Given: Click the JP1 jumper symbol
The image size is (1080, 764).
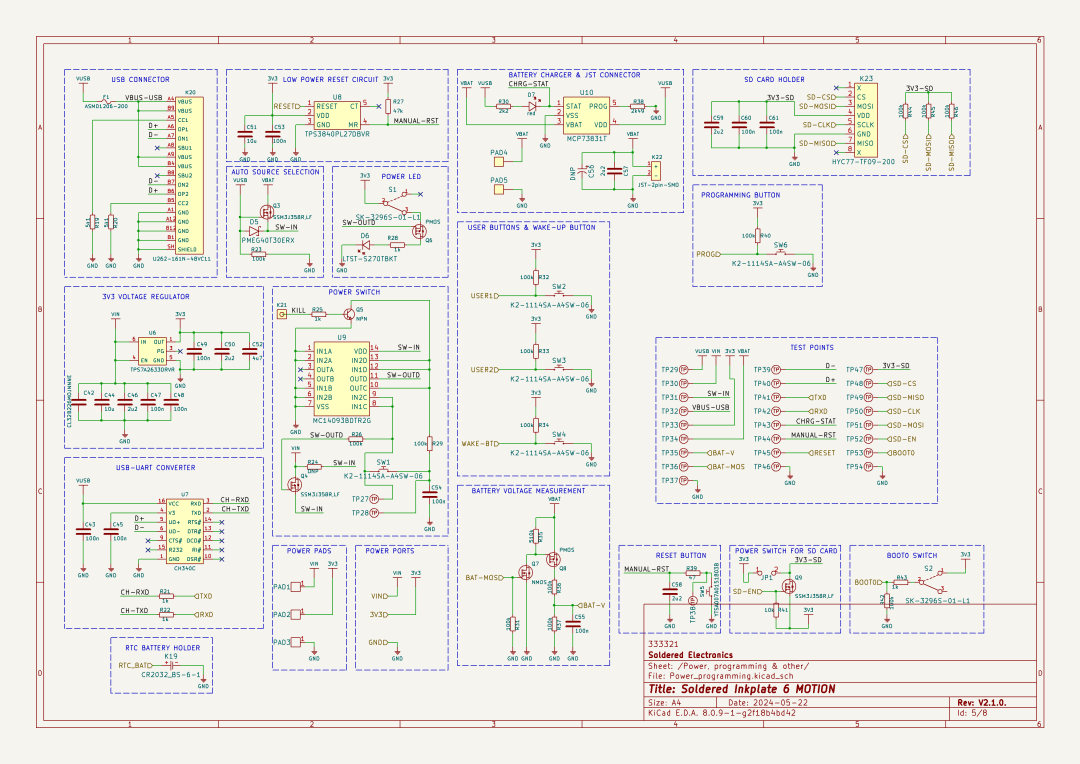Looking at the screenshot, I should coord(766,572).
